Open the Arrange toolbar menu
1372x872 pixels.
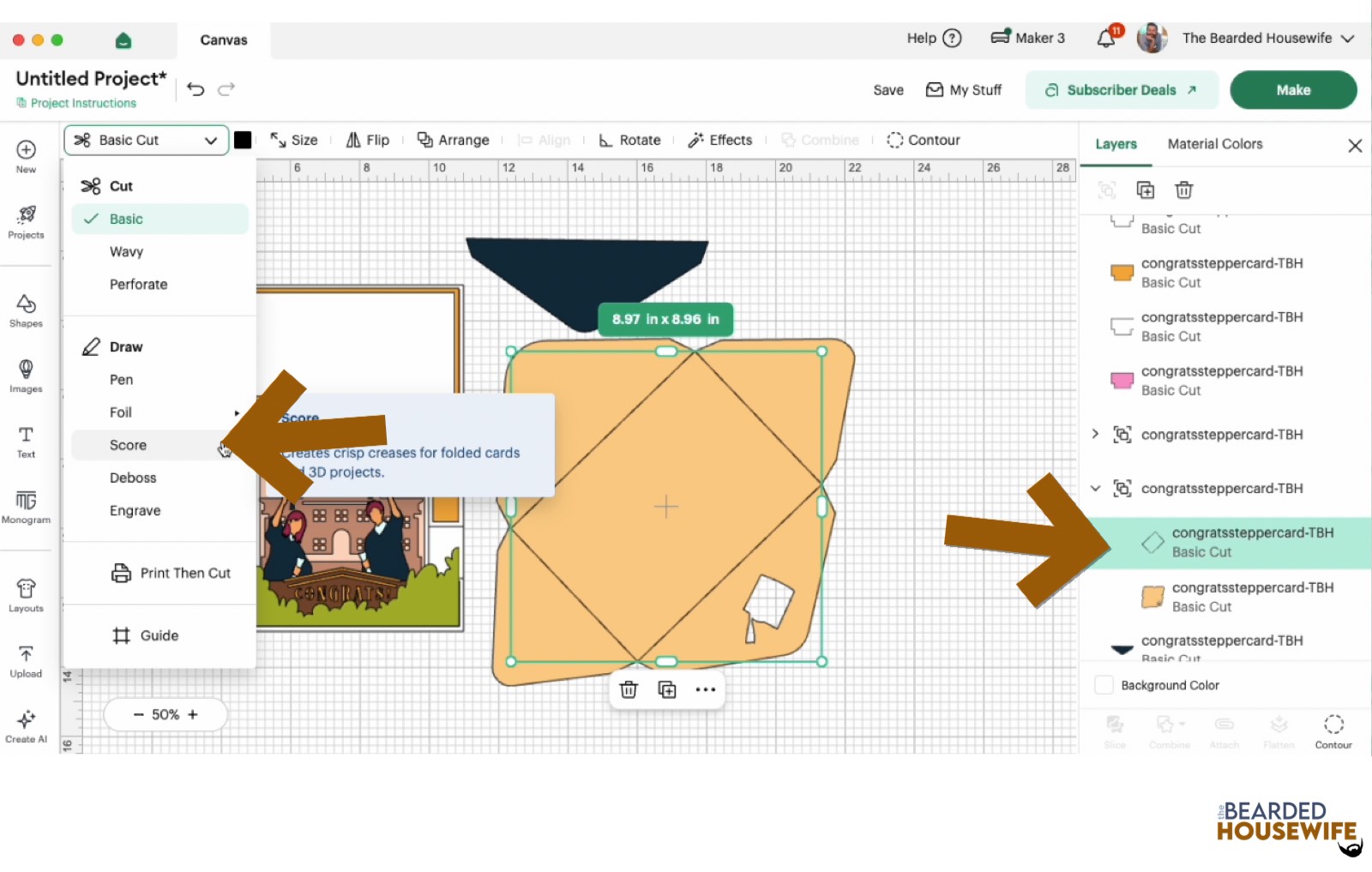453,140
